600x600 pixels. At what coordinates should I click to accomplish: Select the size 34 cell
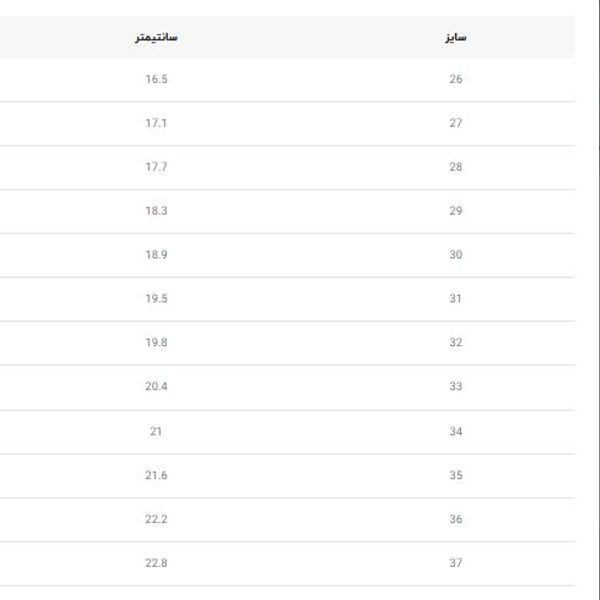[456, 431]
